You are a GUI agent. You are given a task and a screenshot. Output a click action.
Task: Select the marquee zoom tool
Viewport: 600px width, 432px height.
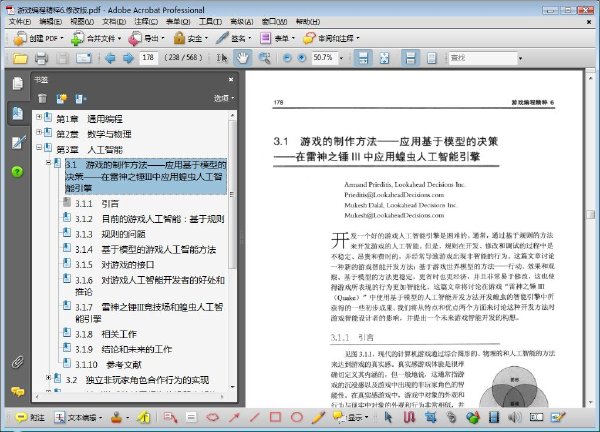click(264, 58)
